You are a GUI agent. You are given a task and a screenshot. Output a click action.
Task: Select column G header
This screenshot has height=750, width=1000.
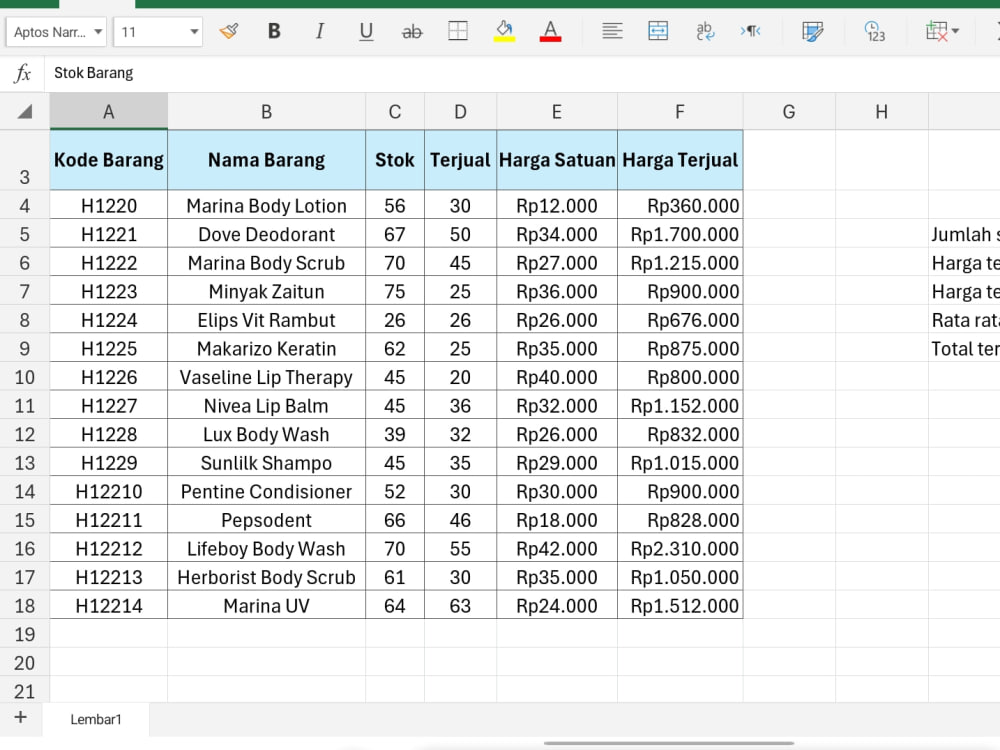click(x=789, y=112)
